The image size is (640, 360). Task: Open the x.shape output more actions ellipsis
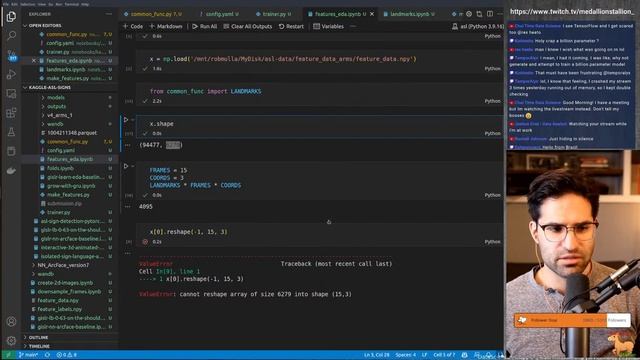point(128,145)
